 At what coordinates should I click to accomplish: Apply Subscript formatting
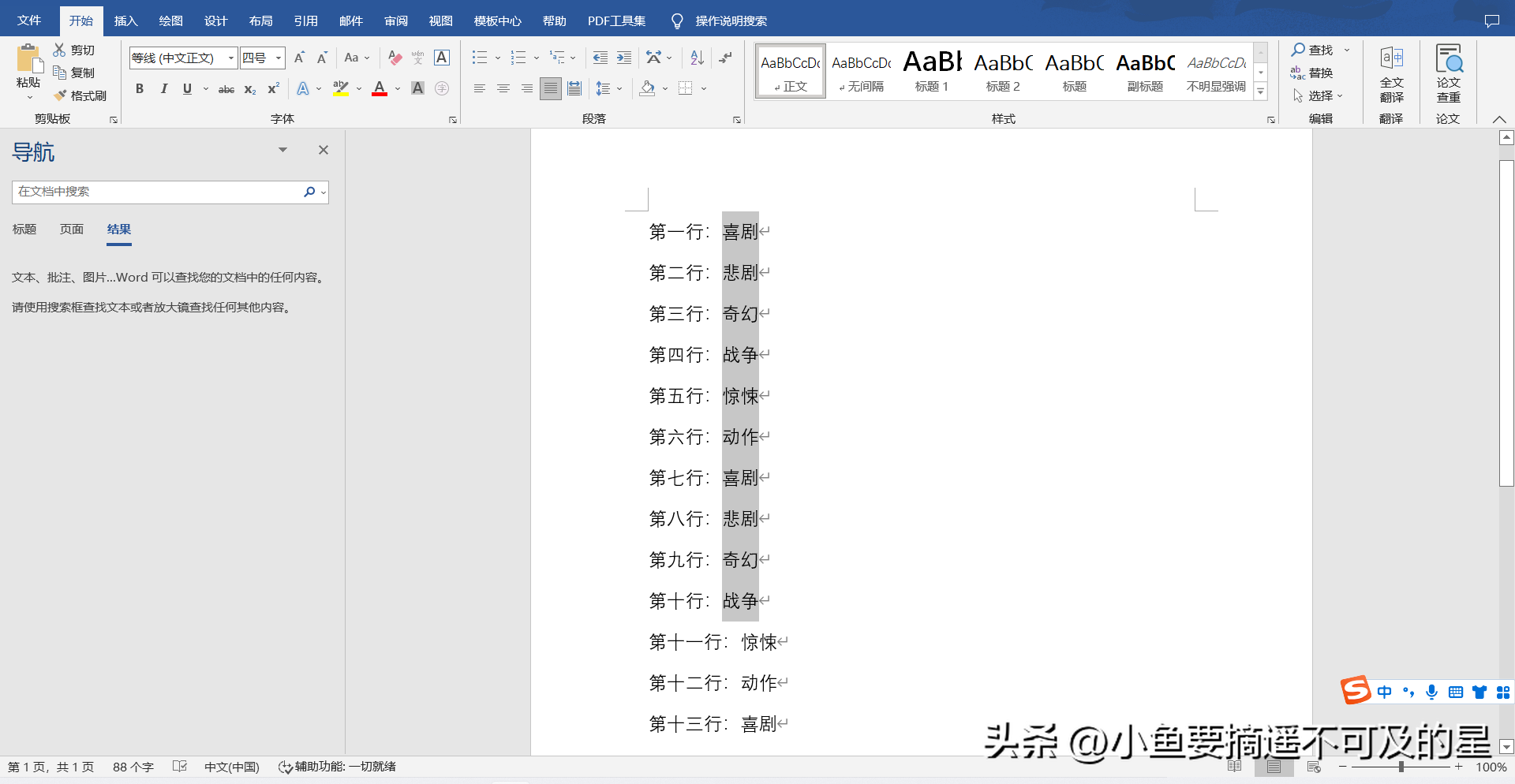[x=249, y=88]
